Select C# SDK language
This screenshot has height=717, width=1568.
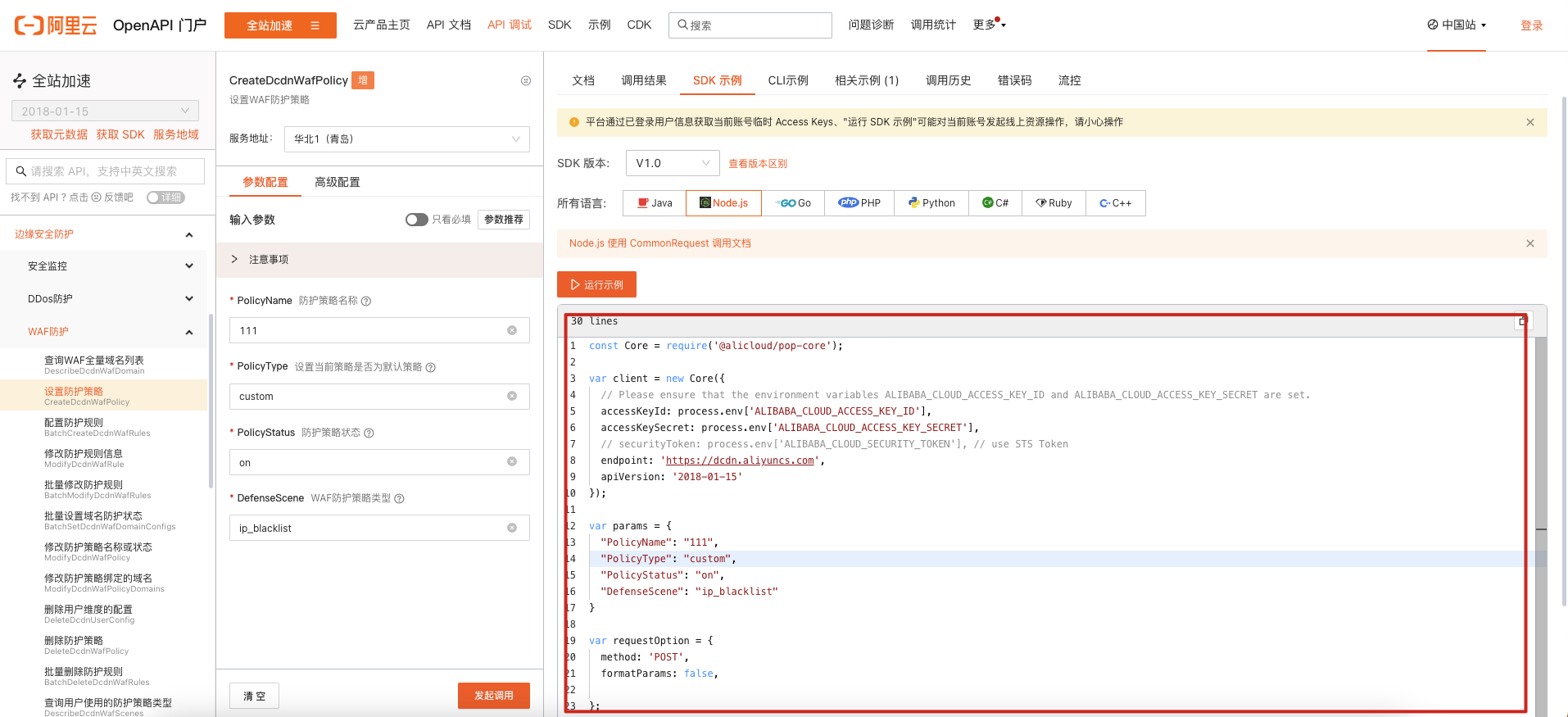coord(995,203)
